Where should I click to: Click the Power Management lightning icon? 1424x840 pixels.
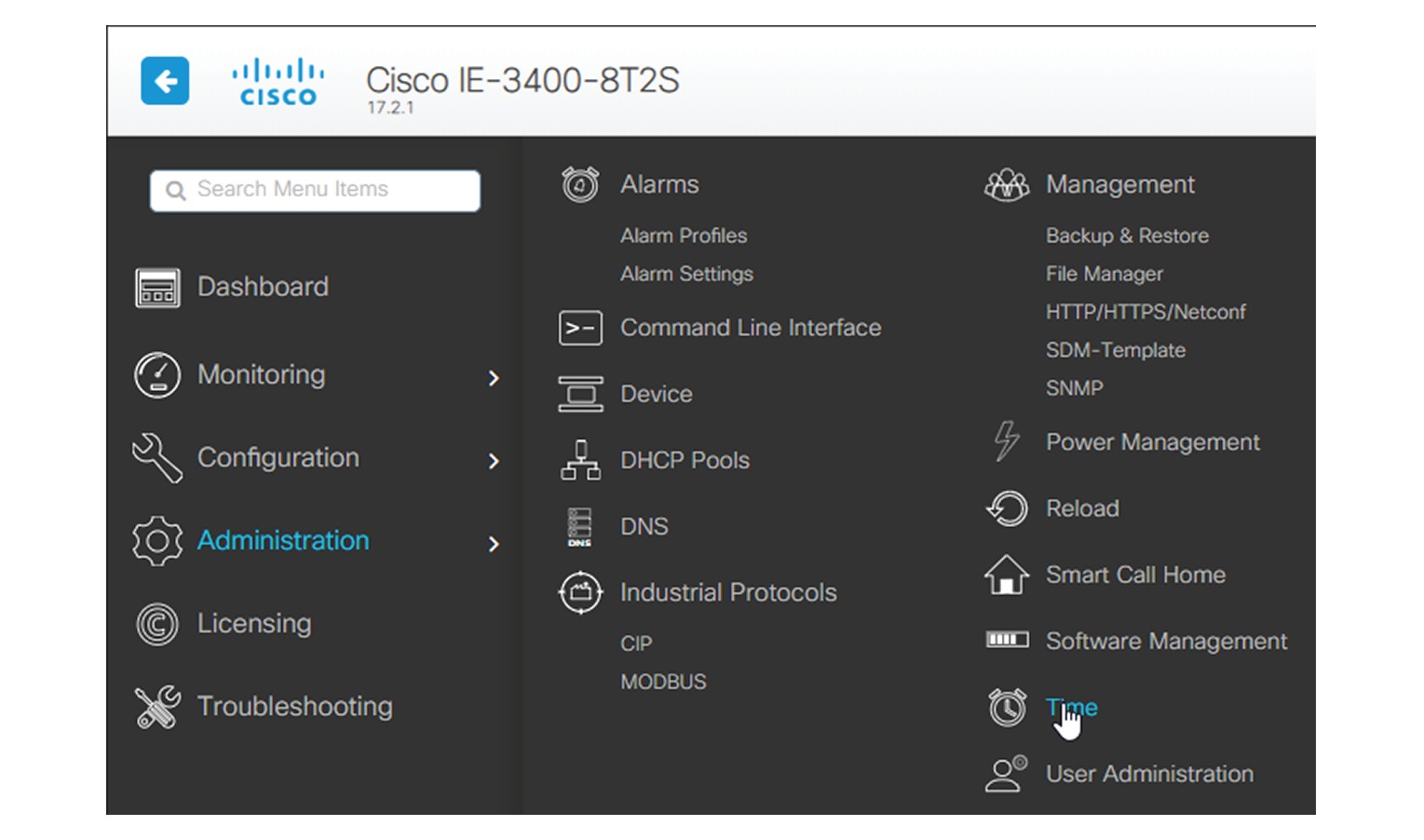[1006, 441]
